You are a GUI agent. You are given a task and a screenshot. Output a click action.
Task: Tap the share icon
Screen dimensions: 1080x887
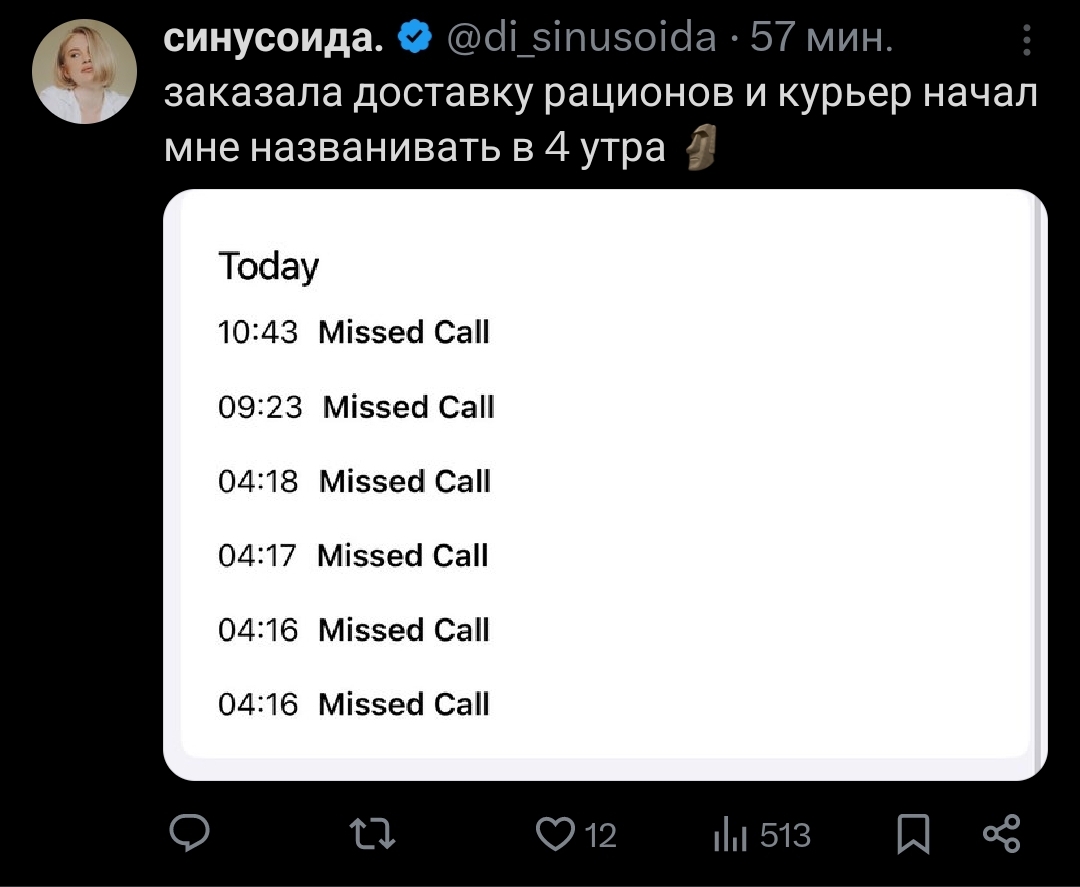(1001, 833)
